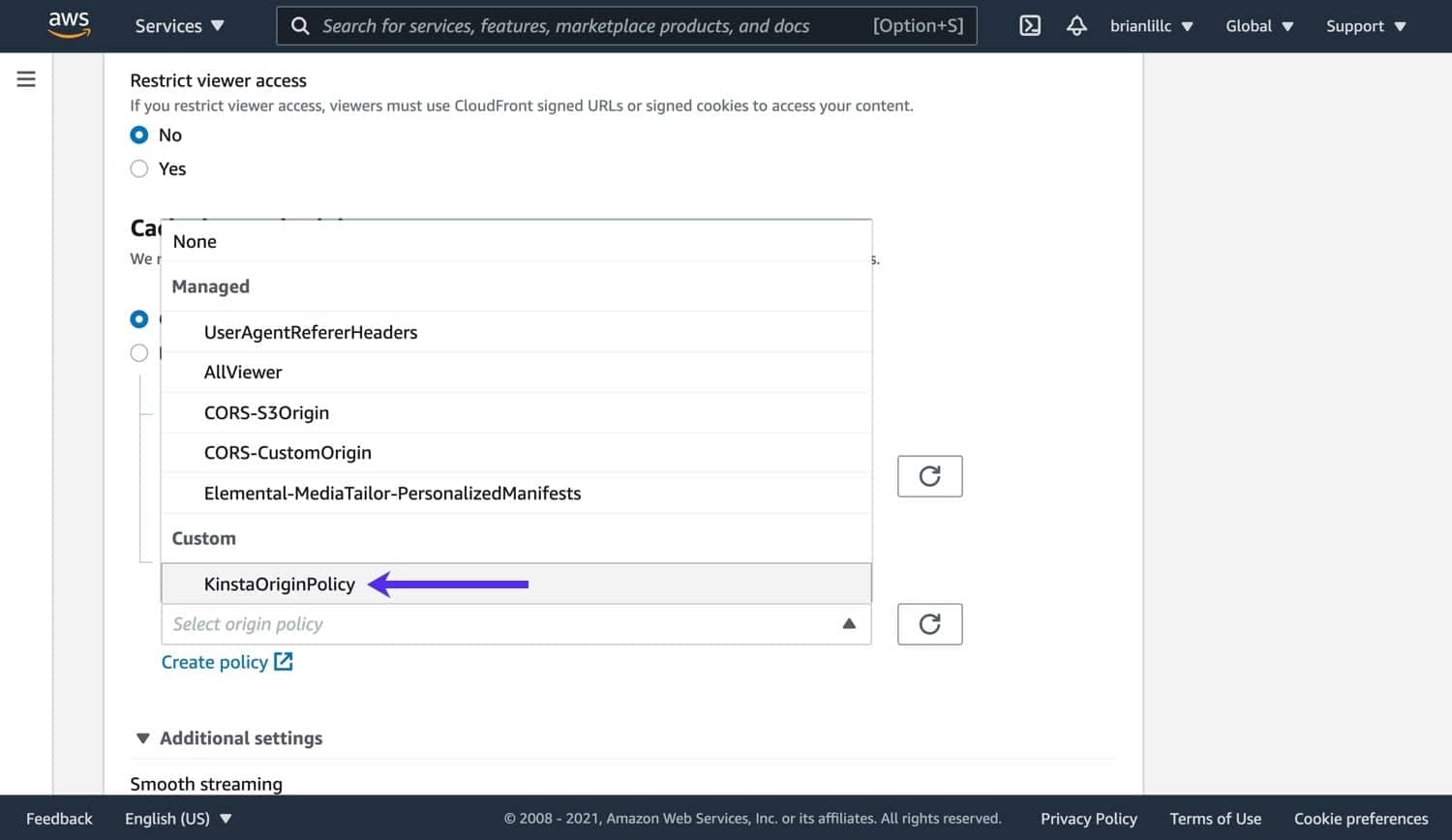Select Yes for restrict viewer access
This screenshot has height=840, width=1452.
pos(139,168)
